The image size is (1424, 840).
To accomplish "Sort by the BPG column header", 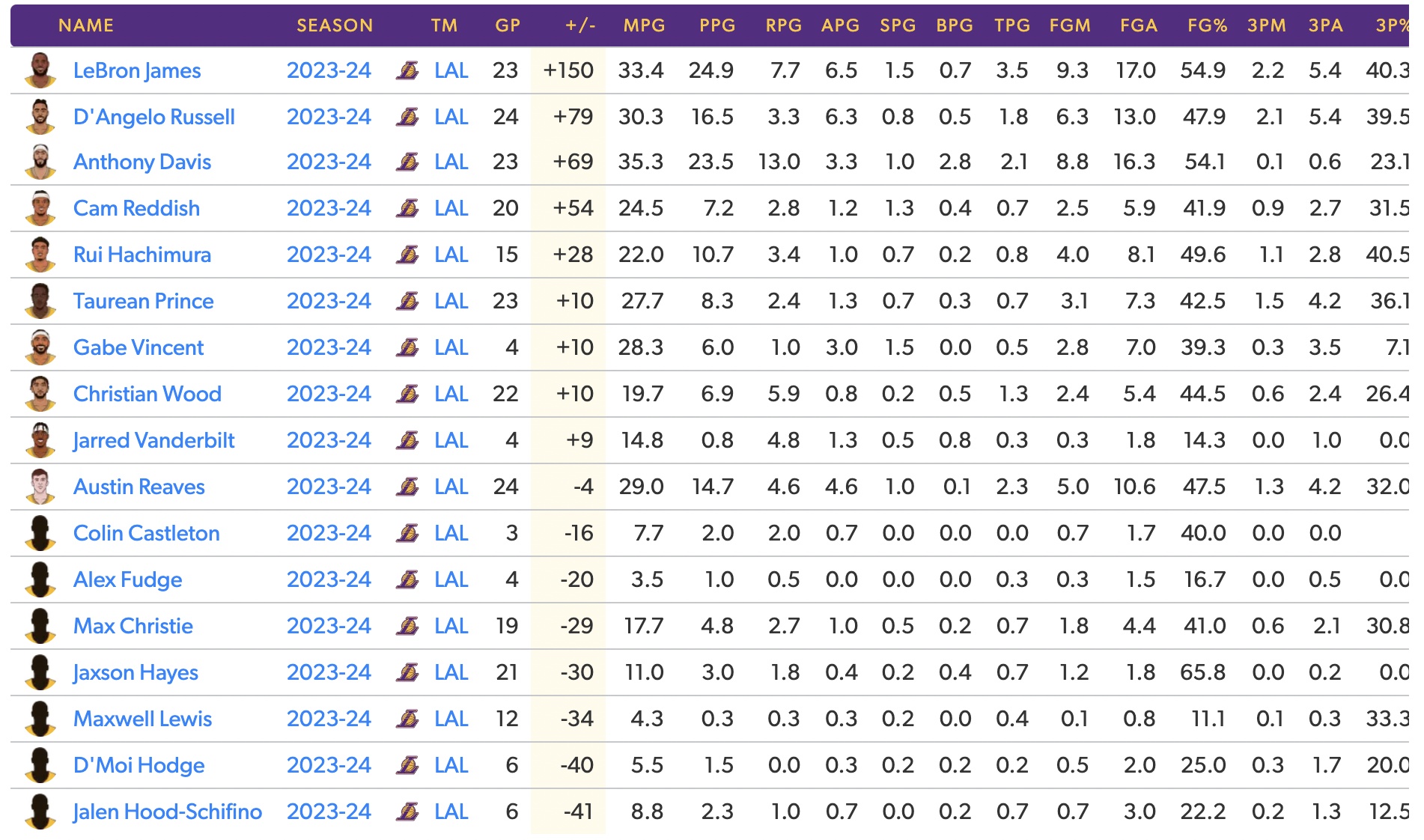I will point(955,25).
